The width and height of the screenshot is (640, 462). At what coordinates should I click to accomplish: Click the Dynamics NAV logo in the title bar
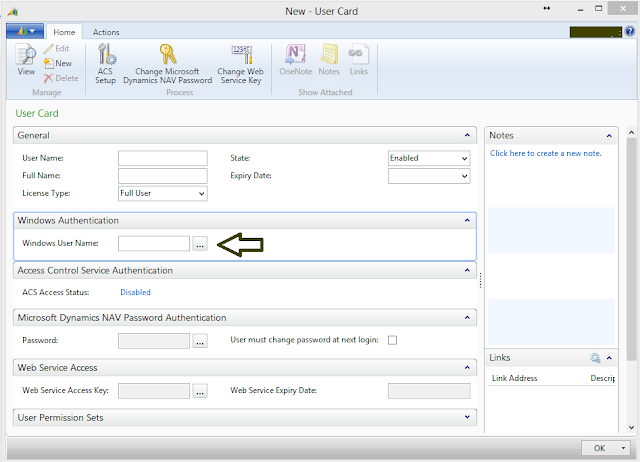point(13,11)
